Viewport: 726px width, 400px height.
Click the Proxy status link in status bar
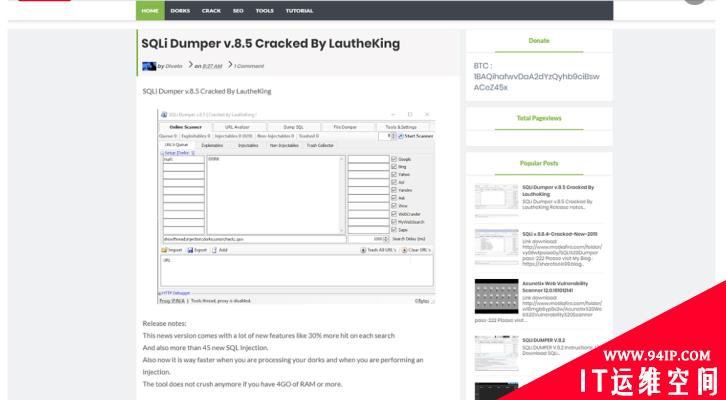click(172, 301)
